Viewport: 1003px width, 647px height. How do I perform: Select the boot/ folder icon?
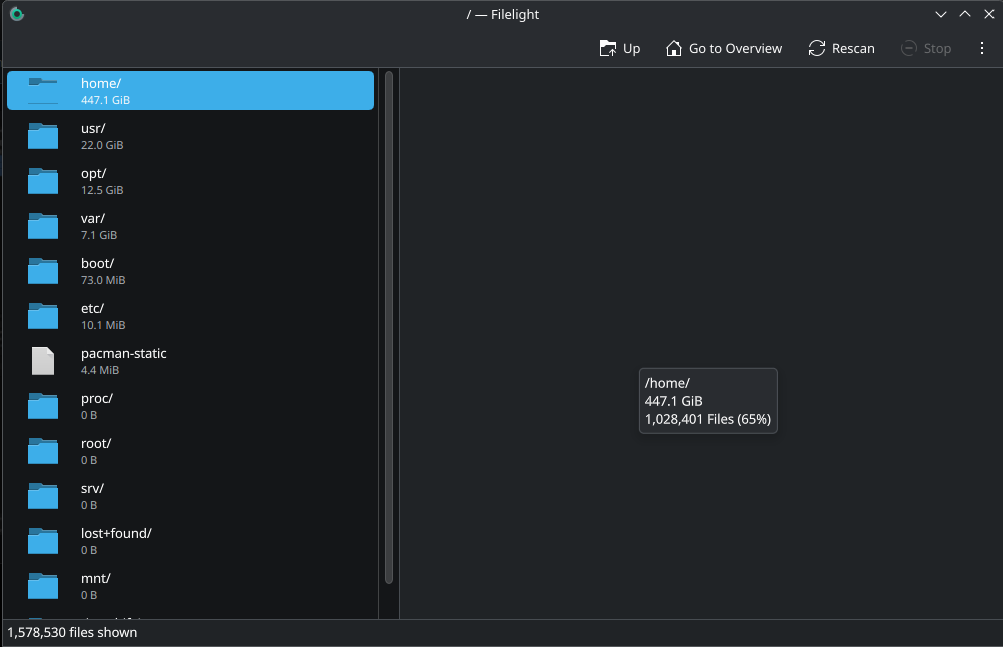pos(43,271)
